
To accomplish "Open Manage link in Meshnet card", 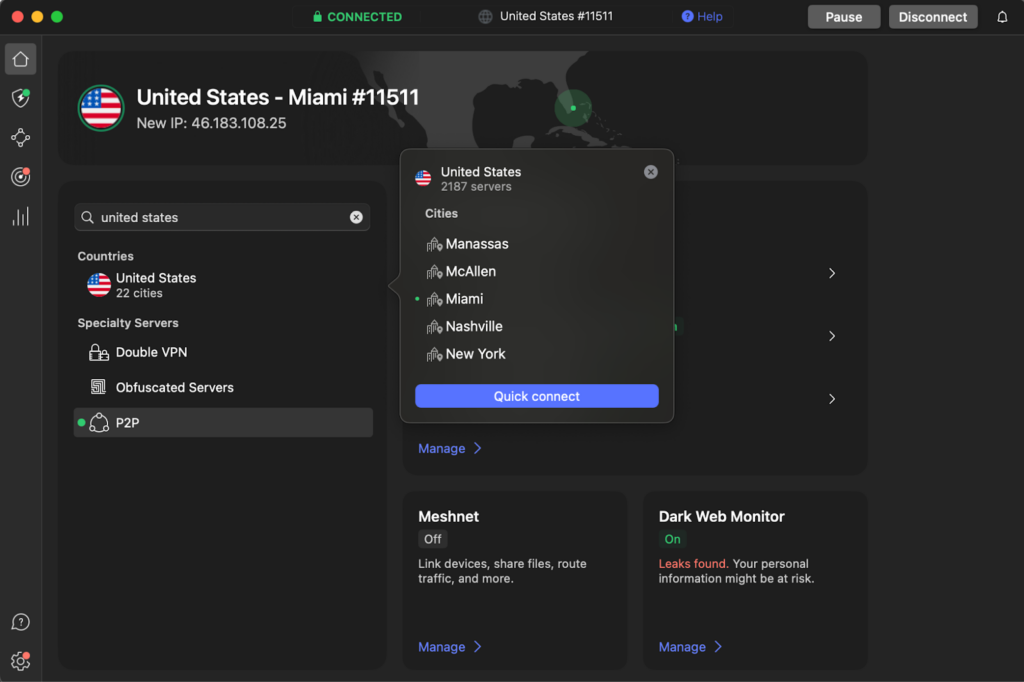I will 449,647.
